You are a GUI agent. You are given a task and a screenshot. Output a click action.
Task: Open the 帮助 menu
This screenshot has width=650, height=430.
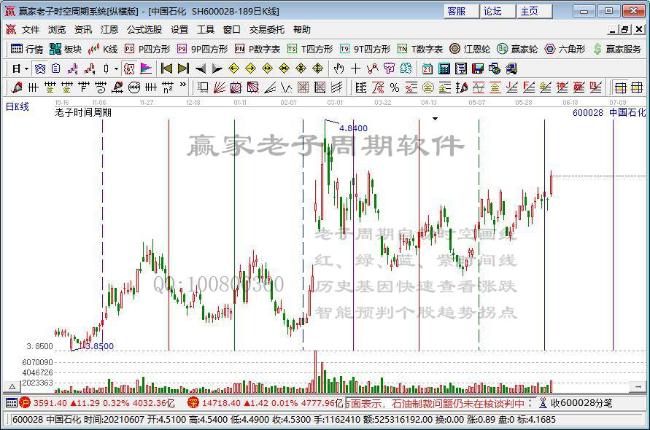301,30
